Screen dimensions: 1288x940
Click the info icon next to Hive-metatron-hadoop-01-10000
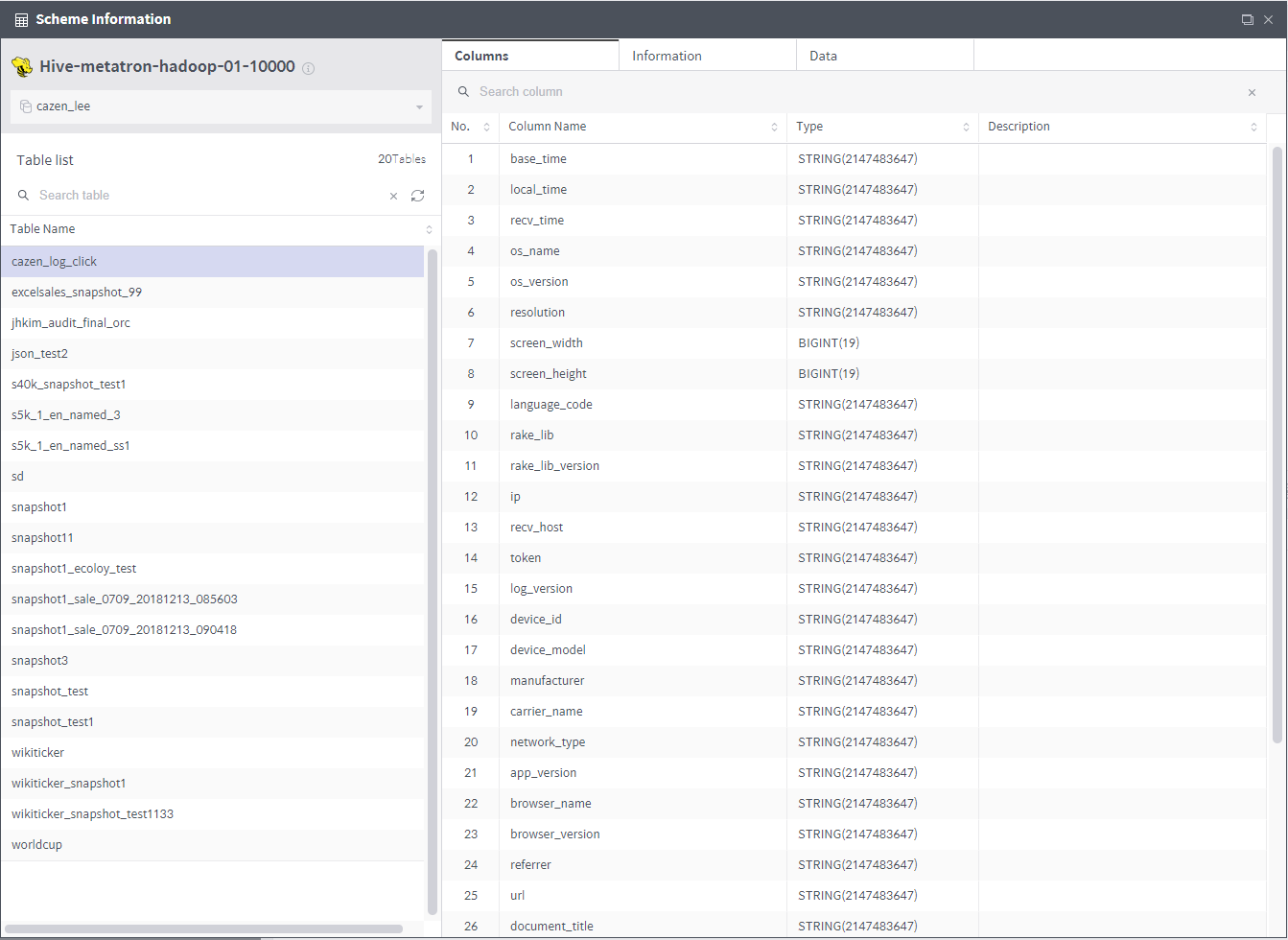coord(308,68)
